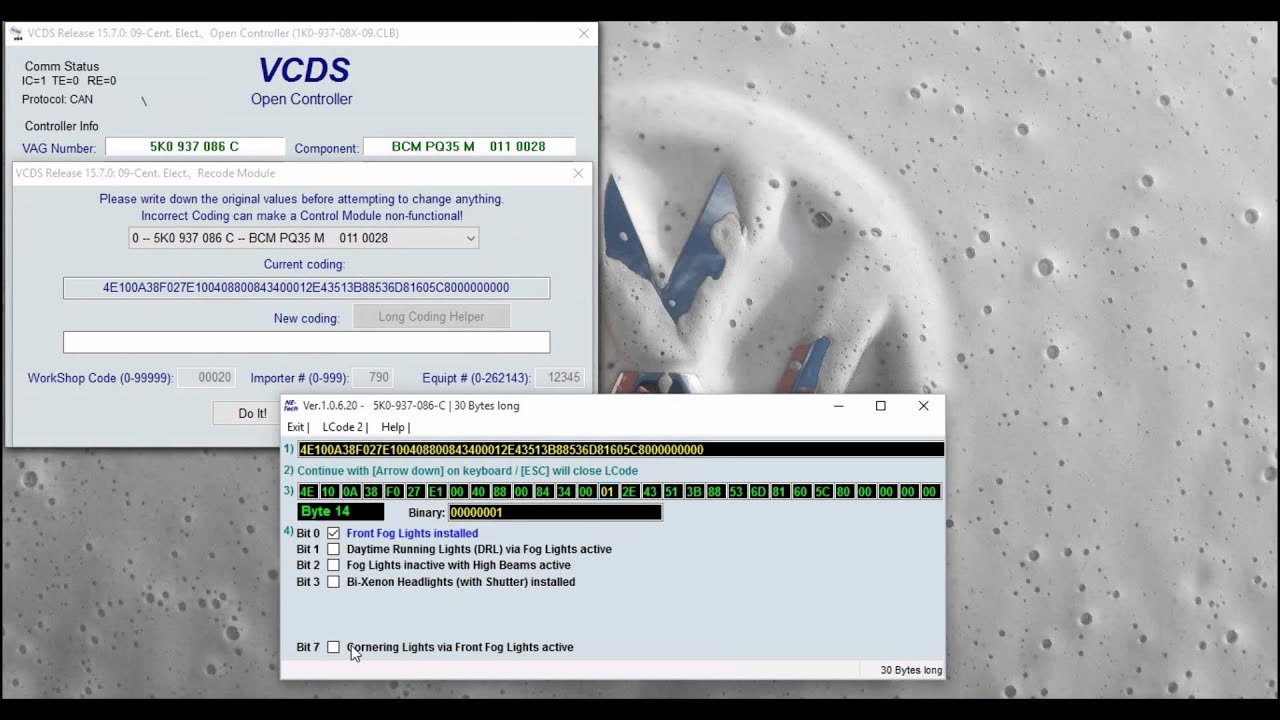This screenshot has height=720, width=1280.
Task: Select byte cell 2E
Action: (630, 491)
